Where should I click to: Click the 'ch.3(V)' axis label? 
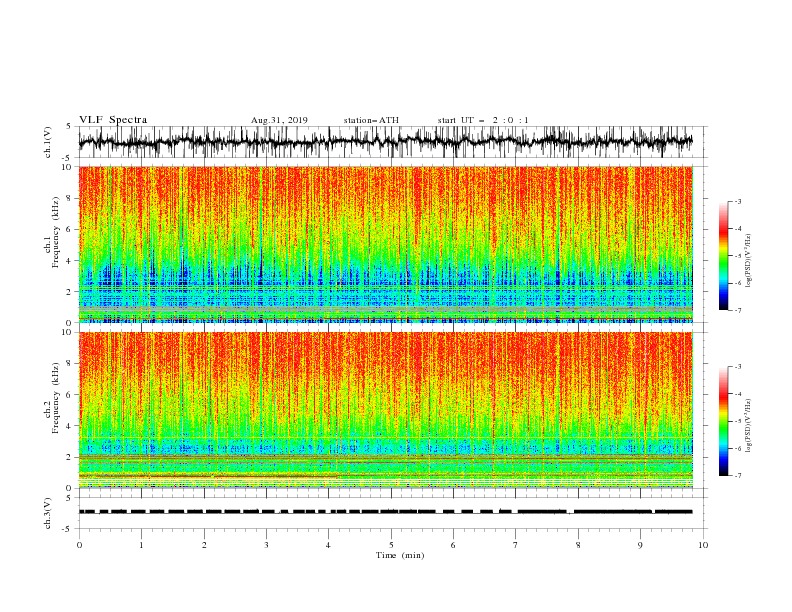point(48,513)
